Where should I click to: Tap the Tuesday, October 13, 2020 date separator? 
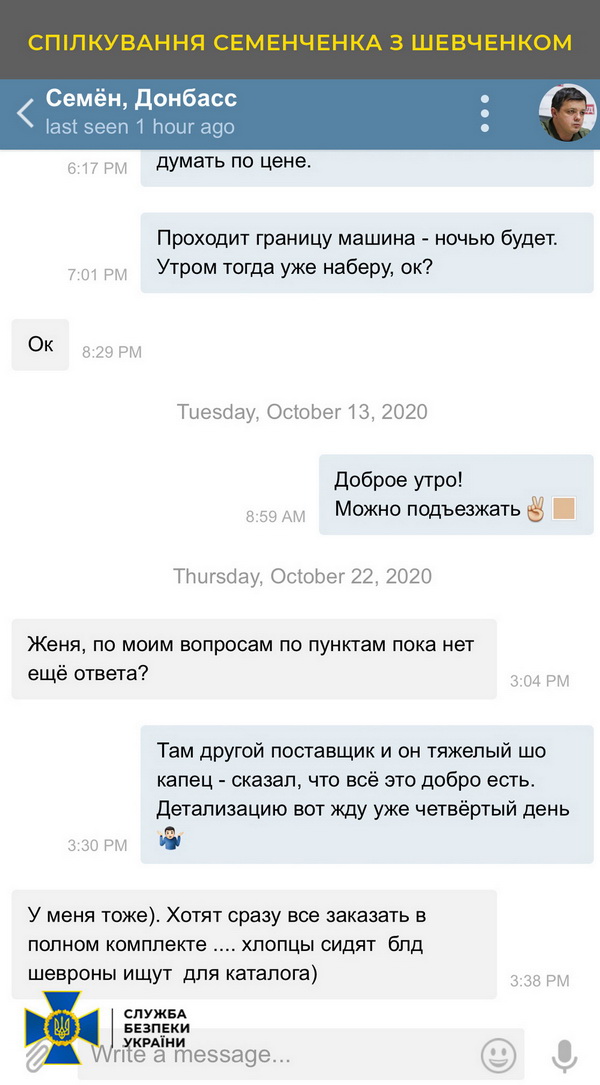pyautogui.click(x=302, y=412)
